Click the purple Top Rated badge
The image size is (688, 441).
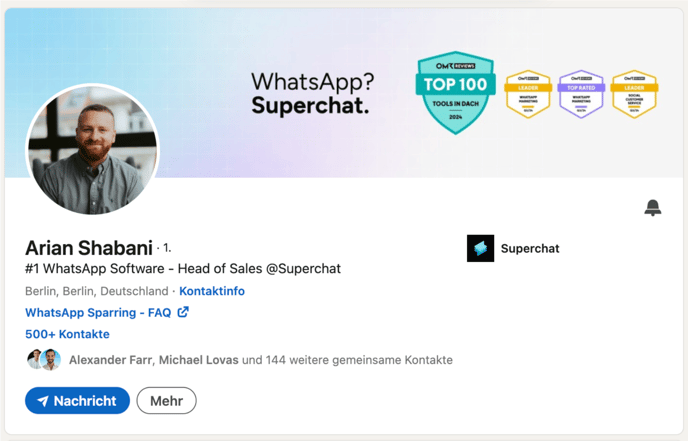click(581, 94)
